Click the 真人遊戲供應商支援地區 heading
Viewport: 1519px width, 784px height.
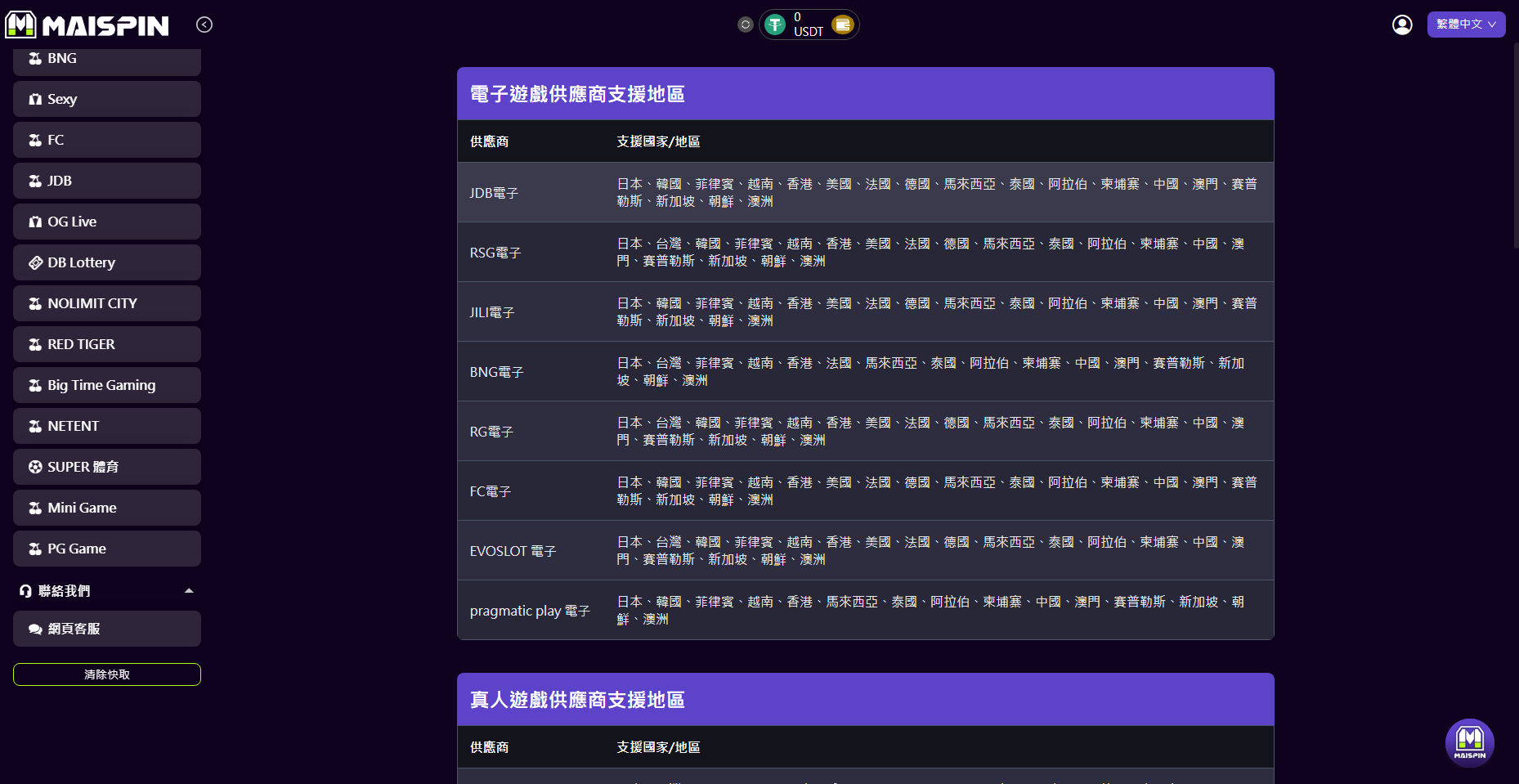(577, 700)
